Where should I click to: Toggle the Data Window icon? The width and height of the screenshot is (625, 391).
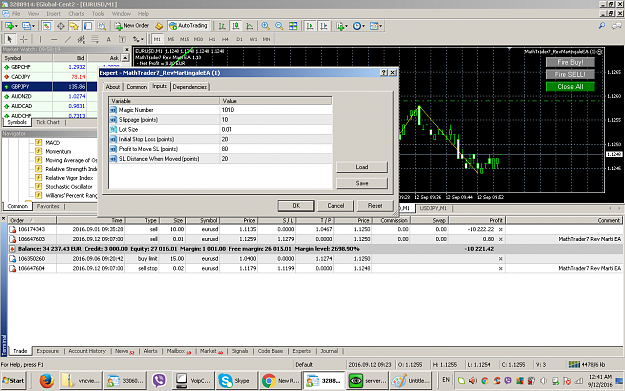click(x=61, y=26)
